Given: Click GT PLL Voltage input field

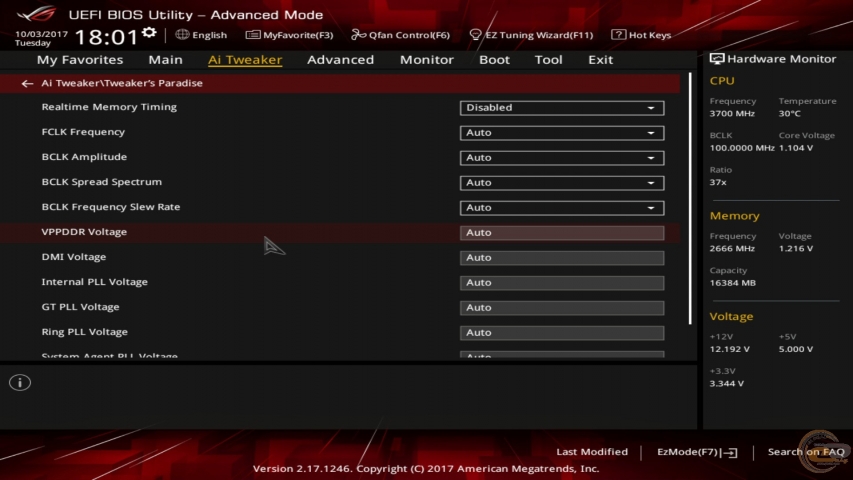Looking at the screenshot, I should point(561,308).
